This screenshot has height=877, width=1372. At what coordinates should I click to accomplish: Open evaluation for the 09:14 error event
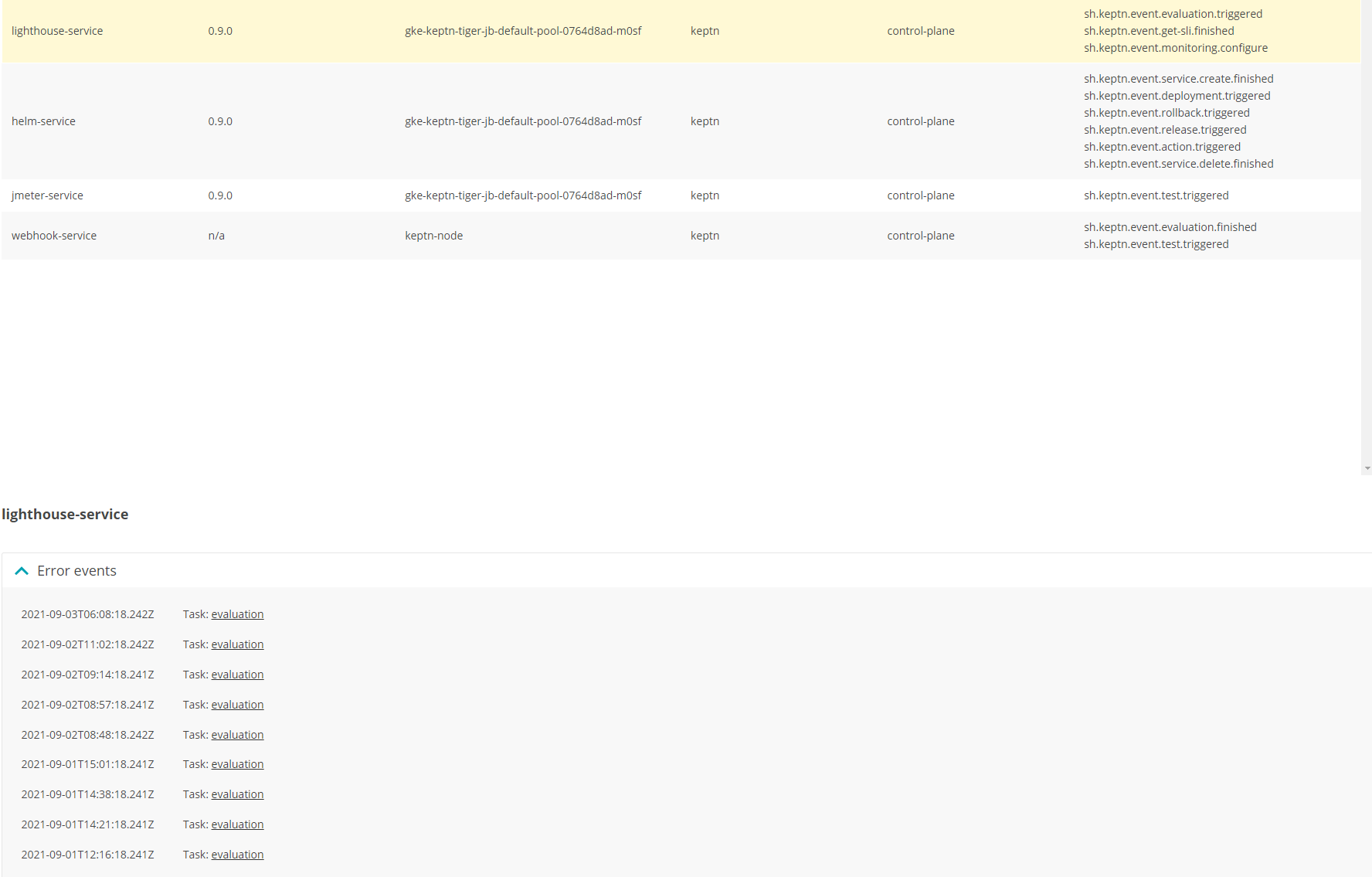click(x=236, y=674)
